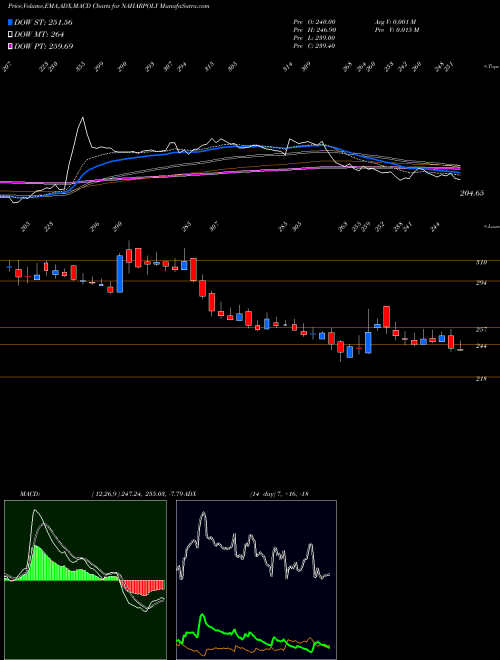The height and width of the screenshot is (660, 500).
Task: Click the 257 price level label
Action: point(481,330)
